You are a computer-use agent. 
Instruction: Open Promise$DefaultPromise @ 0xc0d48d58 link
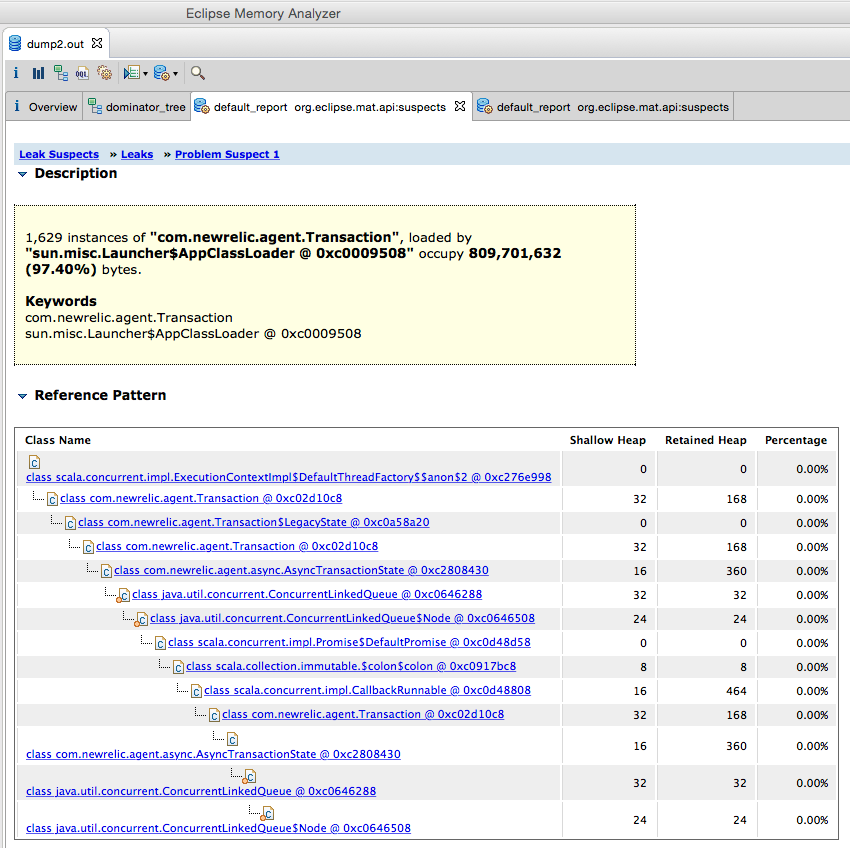(x=349, y=642)
